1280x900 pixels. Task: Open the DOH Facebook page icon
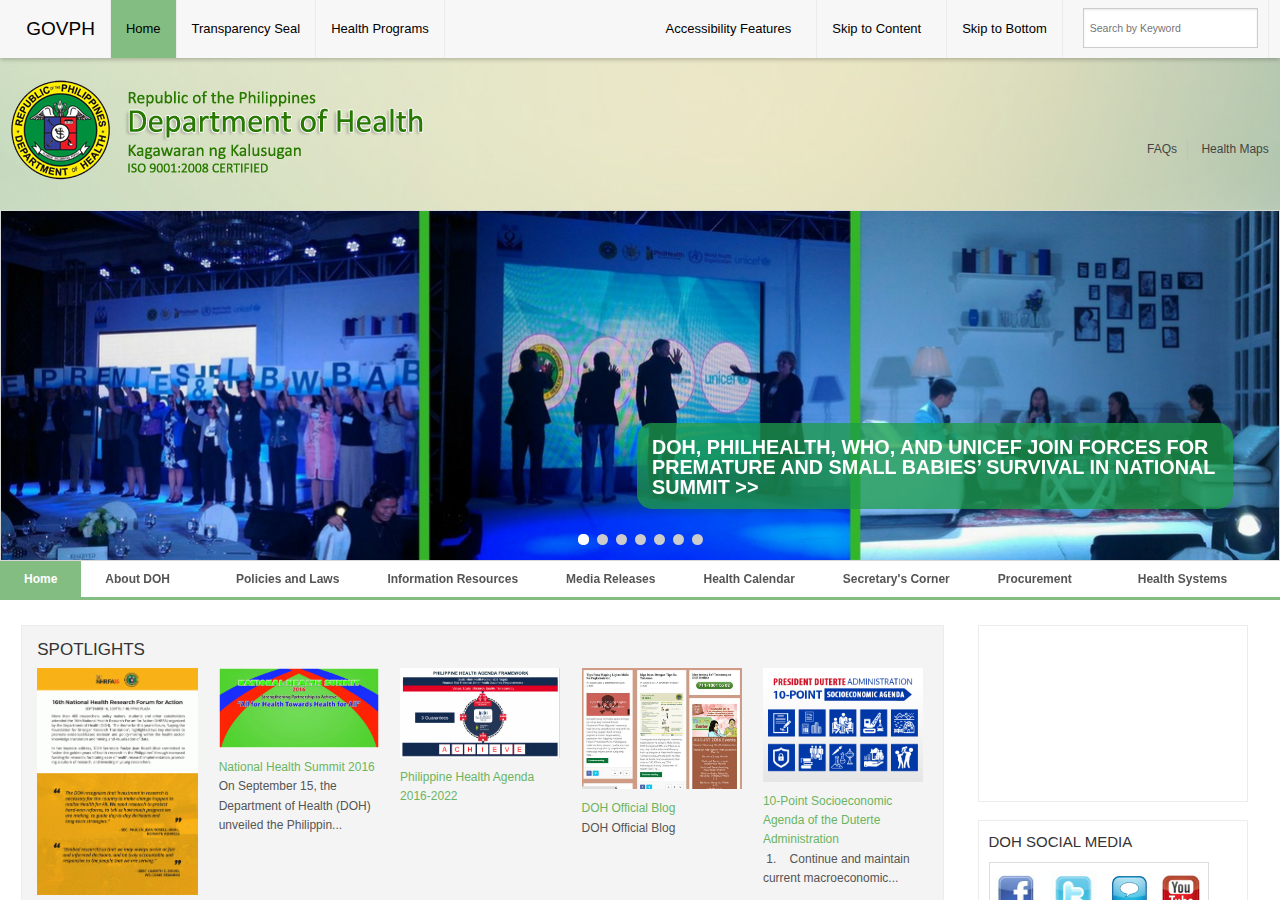coord(1016,888)
